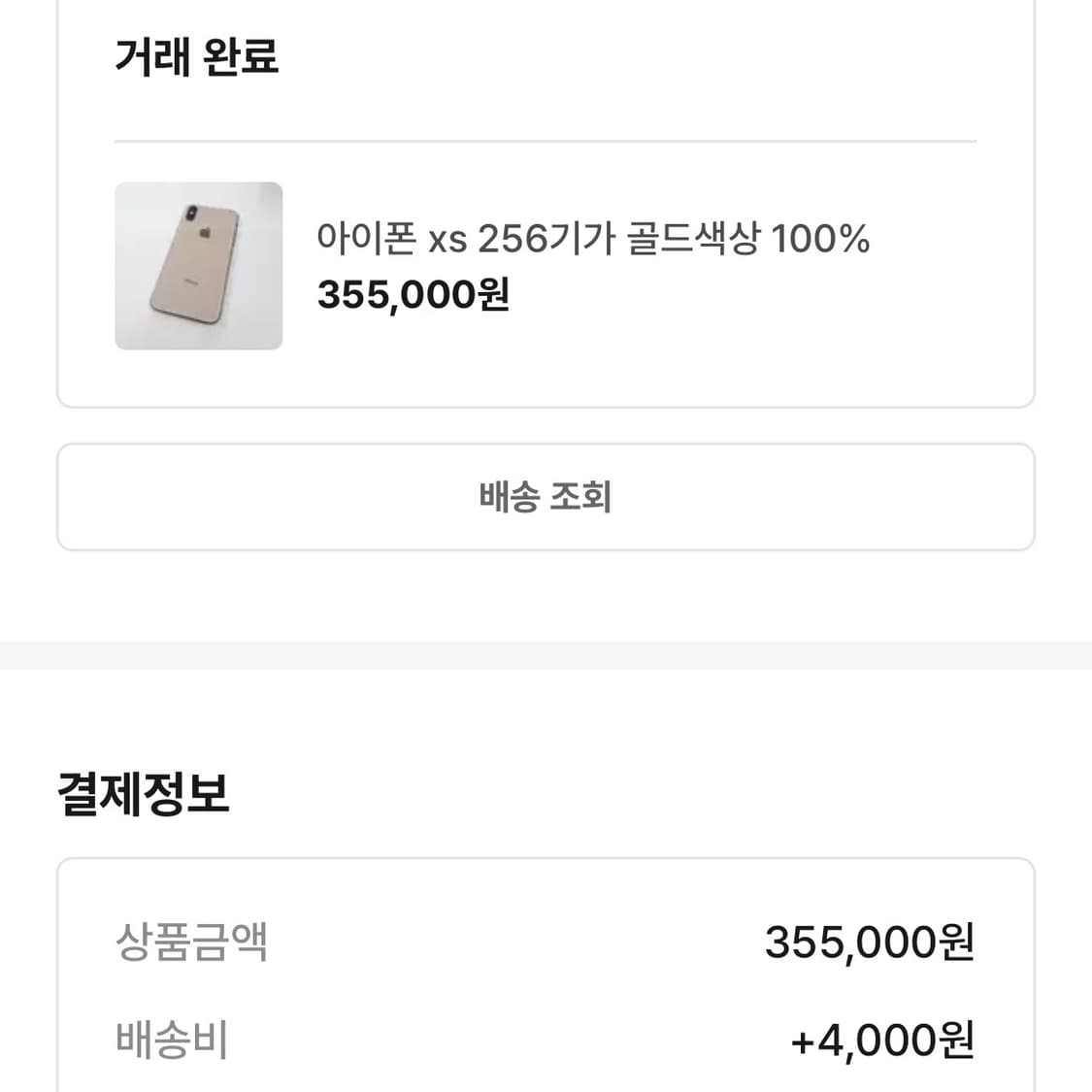The height and width of the screenshot is (1092, 1092).
Task: Click the divider under 거래 완료
Action: [x=546, y=140]
